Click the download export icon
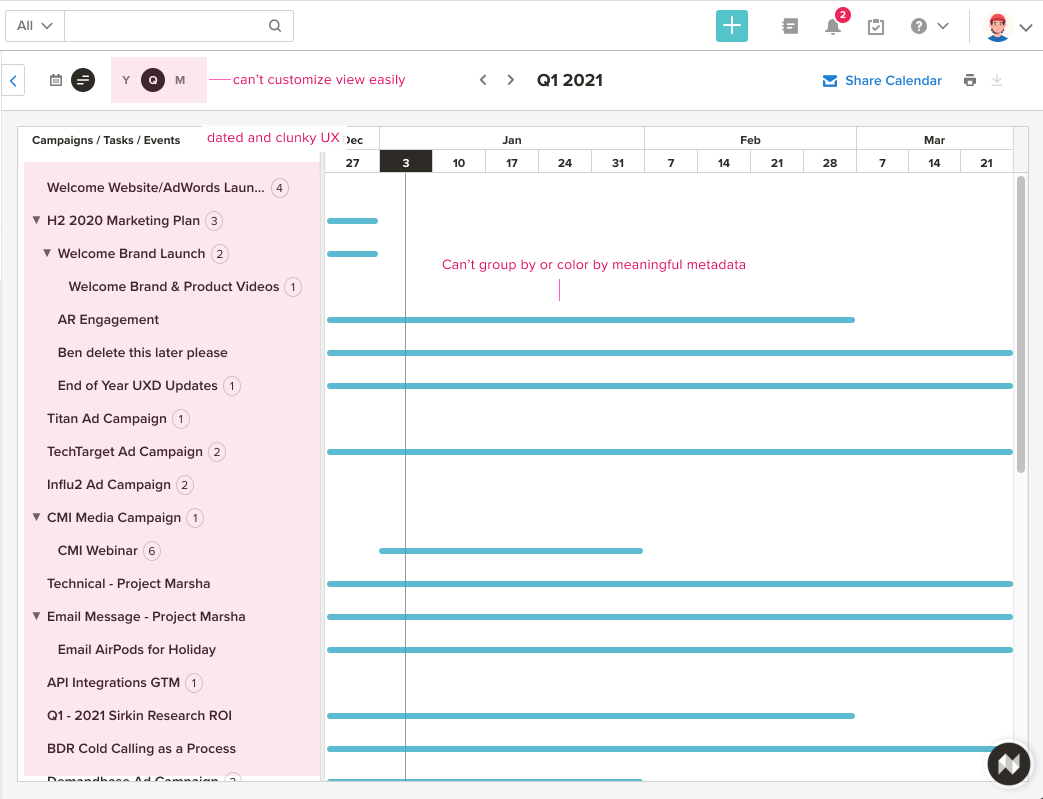 coord(996,80)
